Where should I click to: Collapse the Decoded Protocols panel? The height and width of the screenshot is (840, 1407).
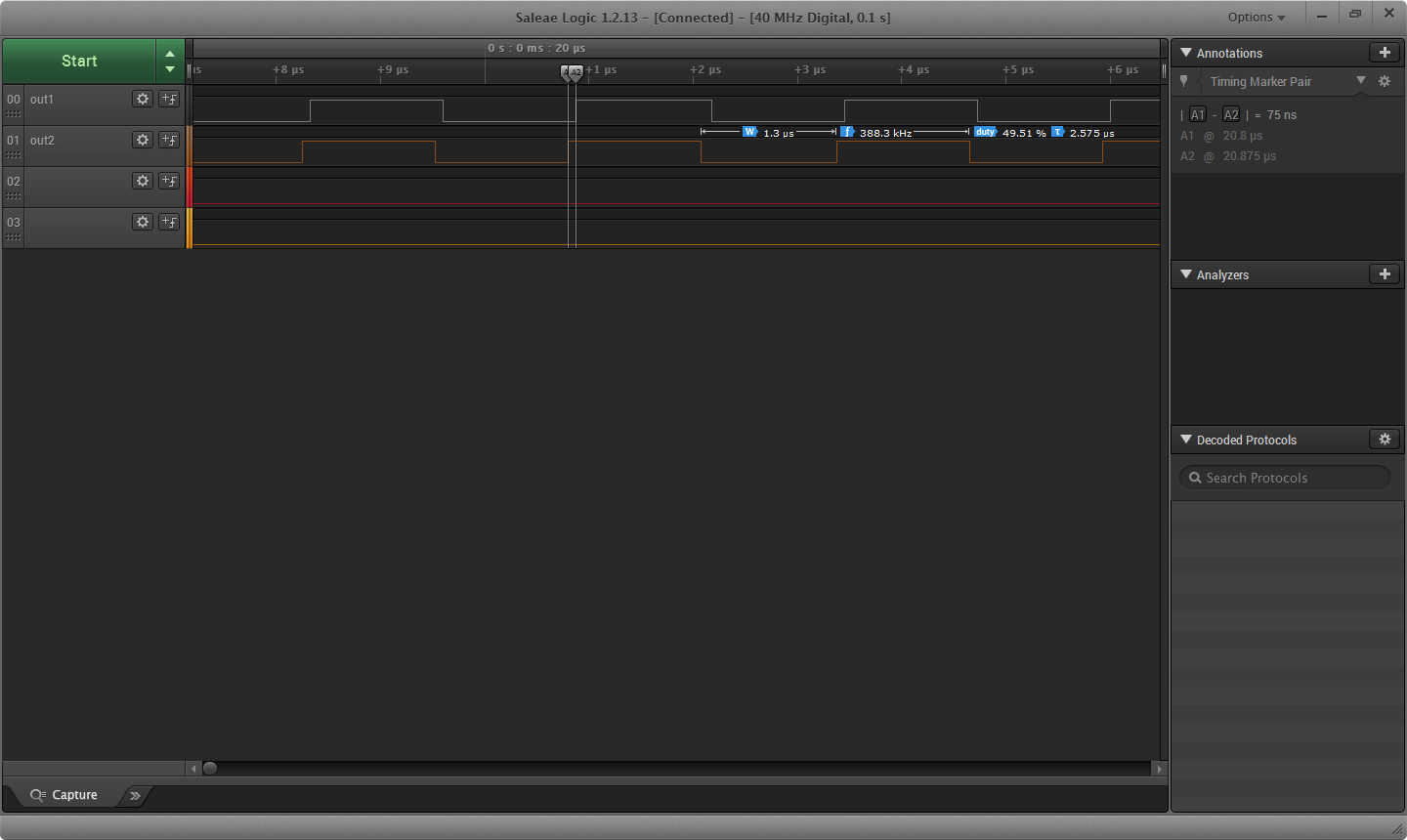(x=1186, y=440)
